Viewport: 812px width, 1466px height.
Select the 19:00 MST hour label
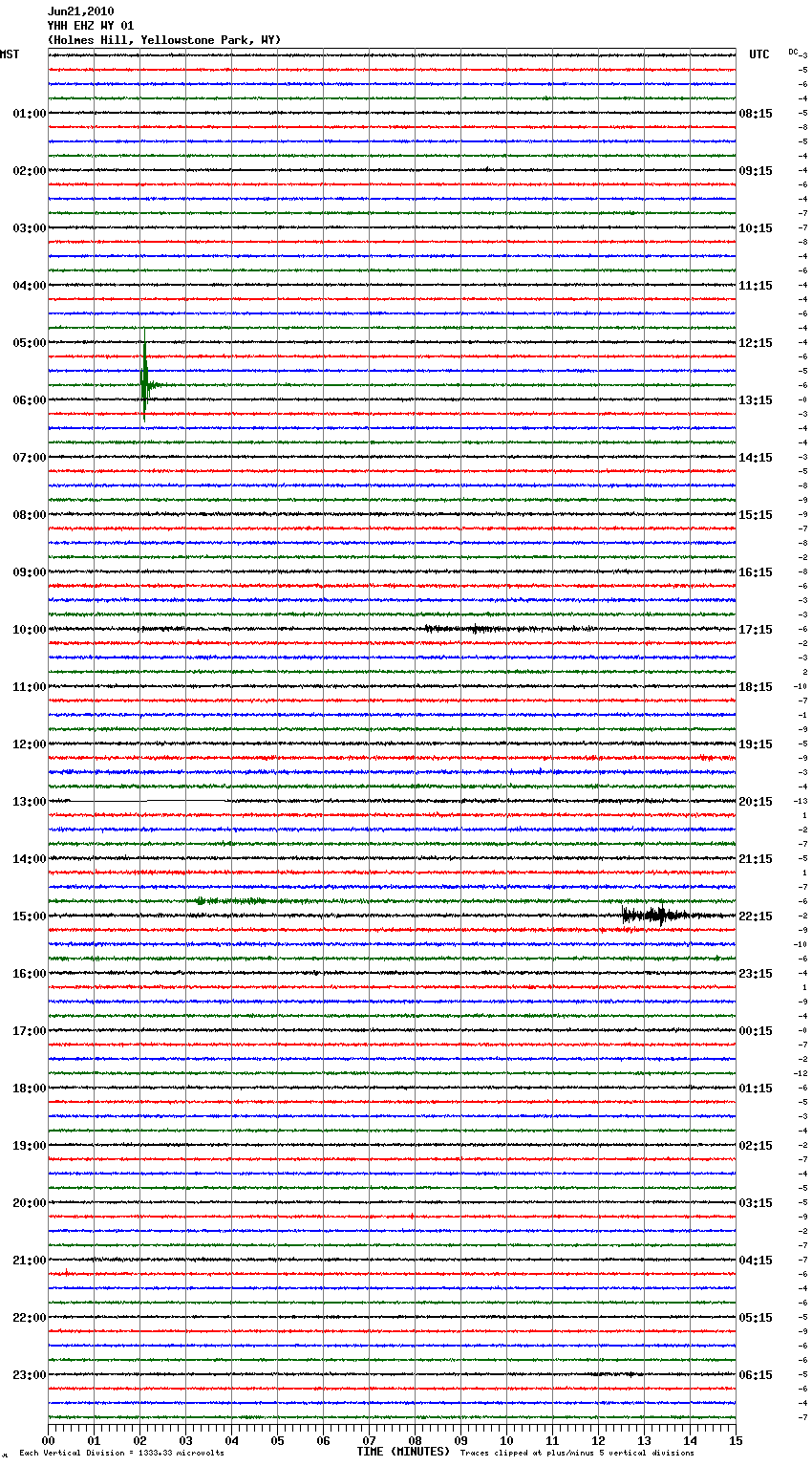pyautogui.click(x=30, y=1146)
